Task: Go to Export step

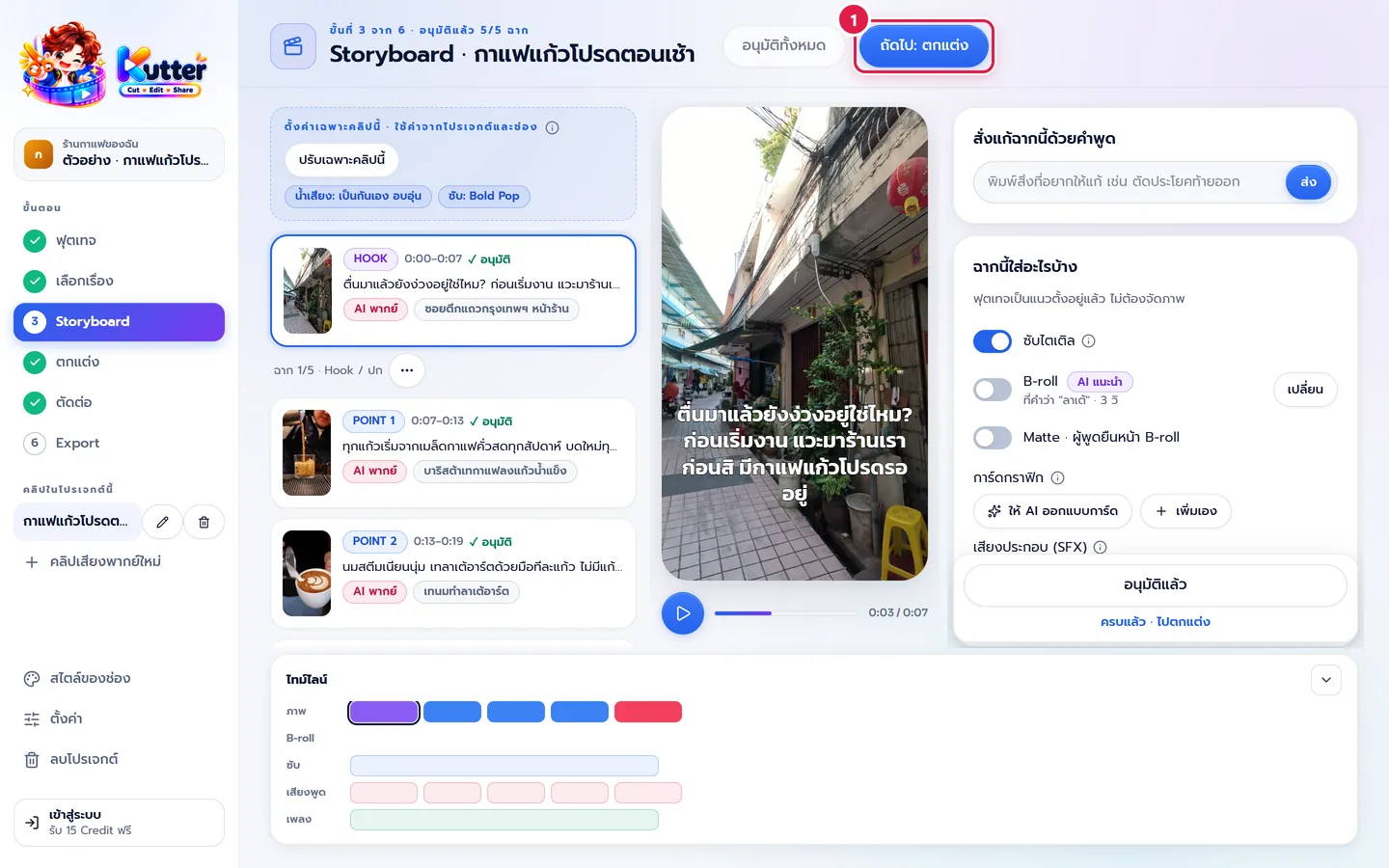Action: click(119, 443)
